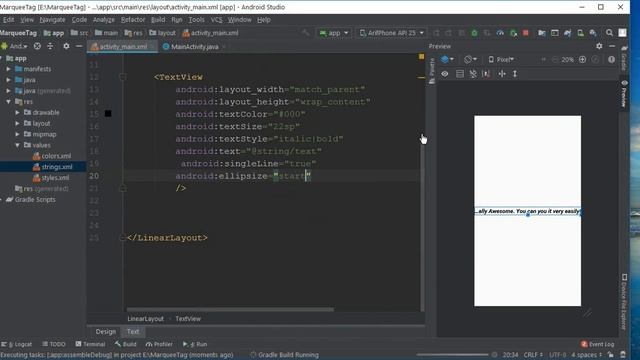
Task: Toggle the view options eye icon in Preview
Action: click(x=445, y=74)
